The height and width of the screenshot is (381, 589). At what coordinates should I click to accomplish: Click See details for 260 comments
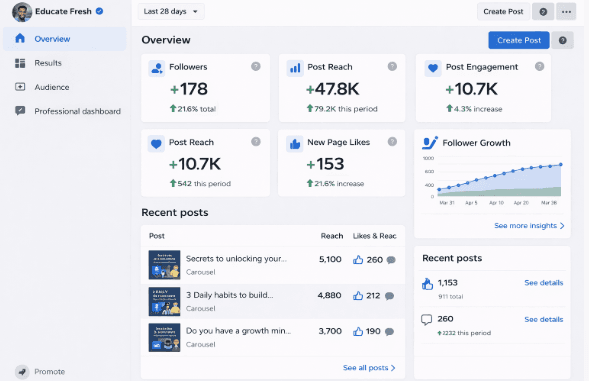(x=544, y=319)
